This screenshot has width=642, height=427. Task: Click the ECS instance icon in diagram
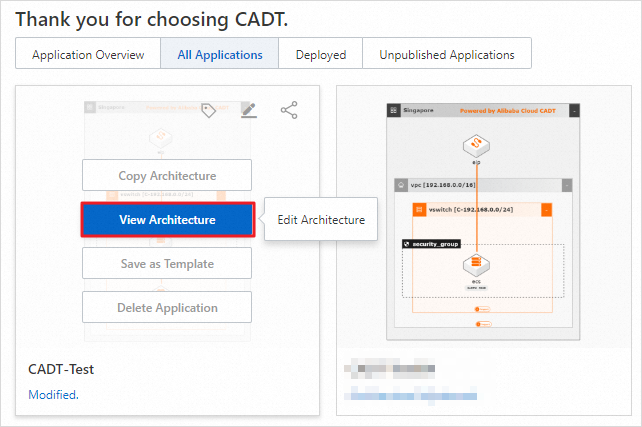[x=474, y=266]
